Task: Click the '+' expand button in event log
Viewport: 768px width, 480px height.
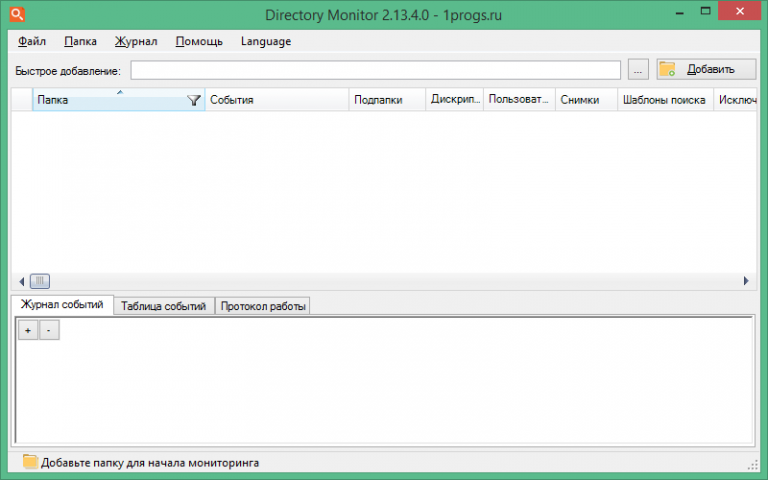Action: (x=28, y=330)
